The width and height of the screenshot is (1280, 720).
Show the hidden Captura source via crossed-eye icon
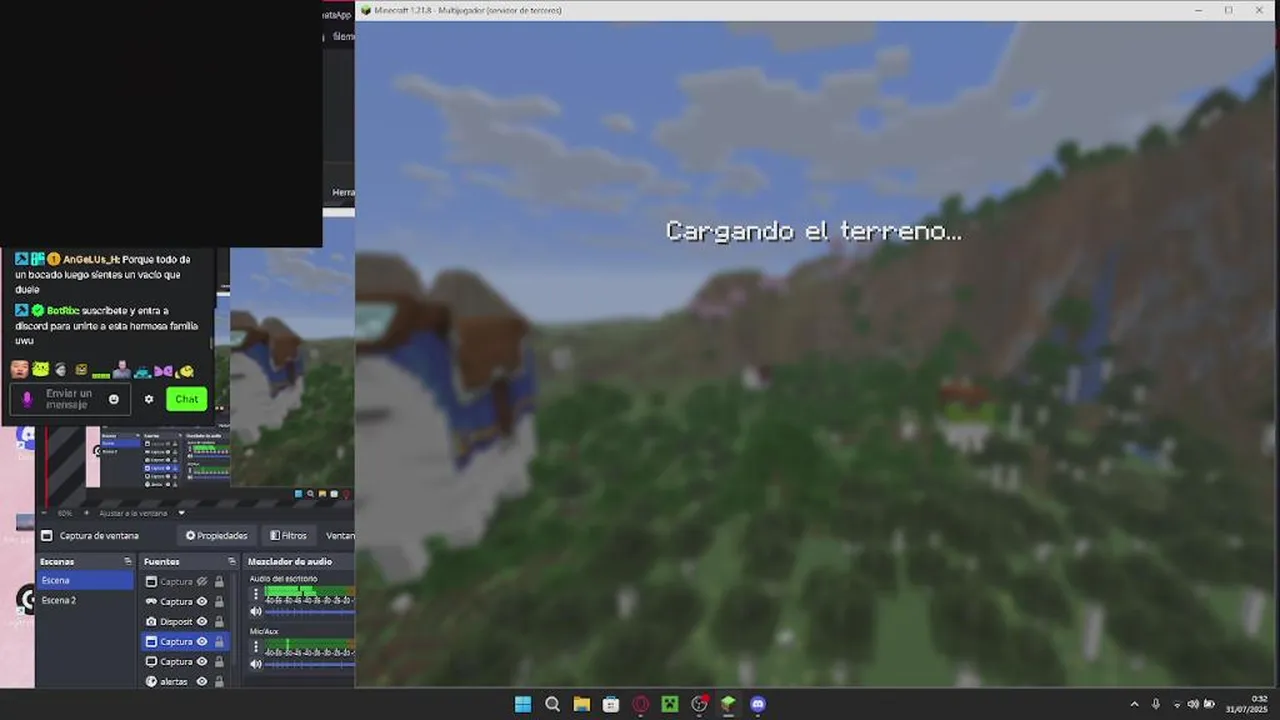click(202, 582)
